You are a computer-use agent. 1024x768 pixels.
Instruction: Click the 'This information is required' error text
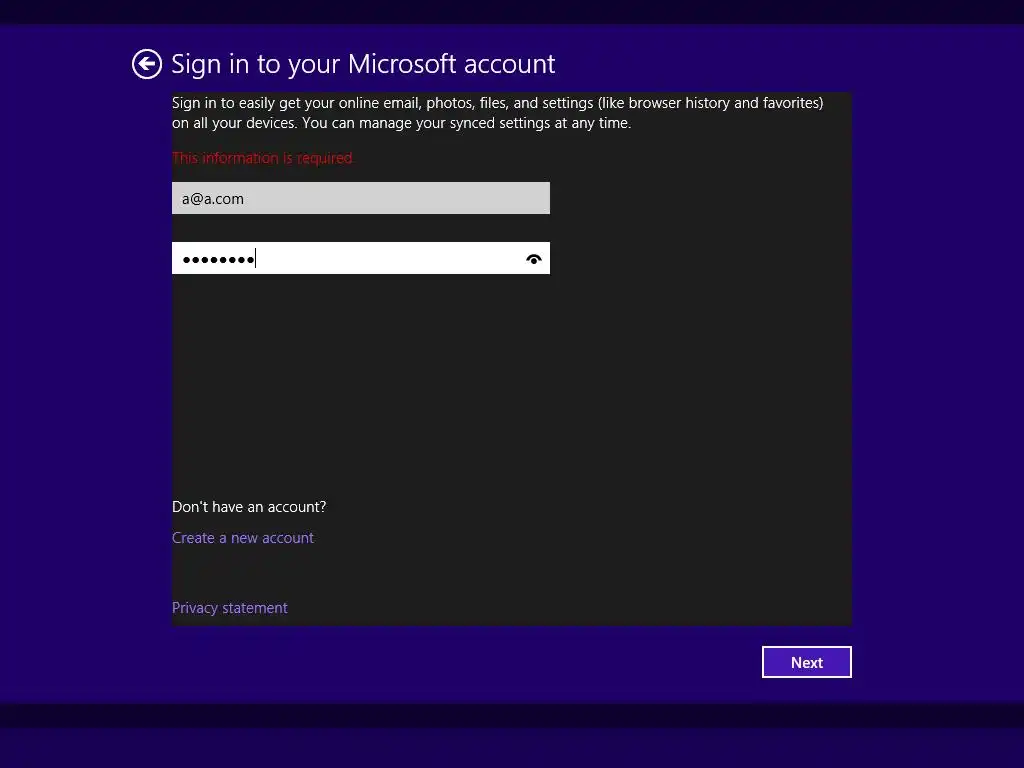[263, 158]
